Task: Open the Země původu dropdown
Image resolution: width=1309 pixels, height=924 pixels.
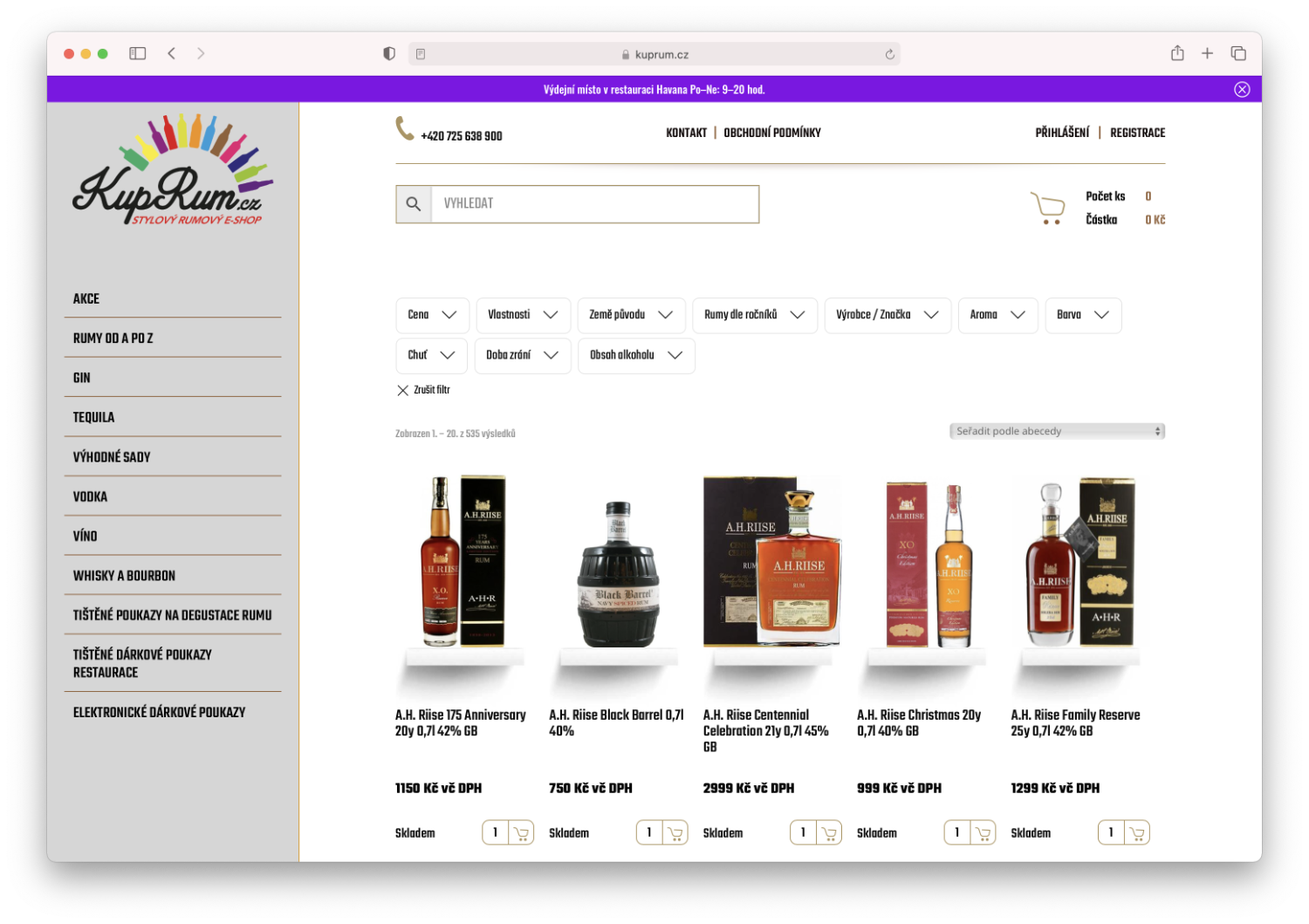Action: (x=631, y=315)
